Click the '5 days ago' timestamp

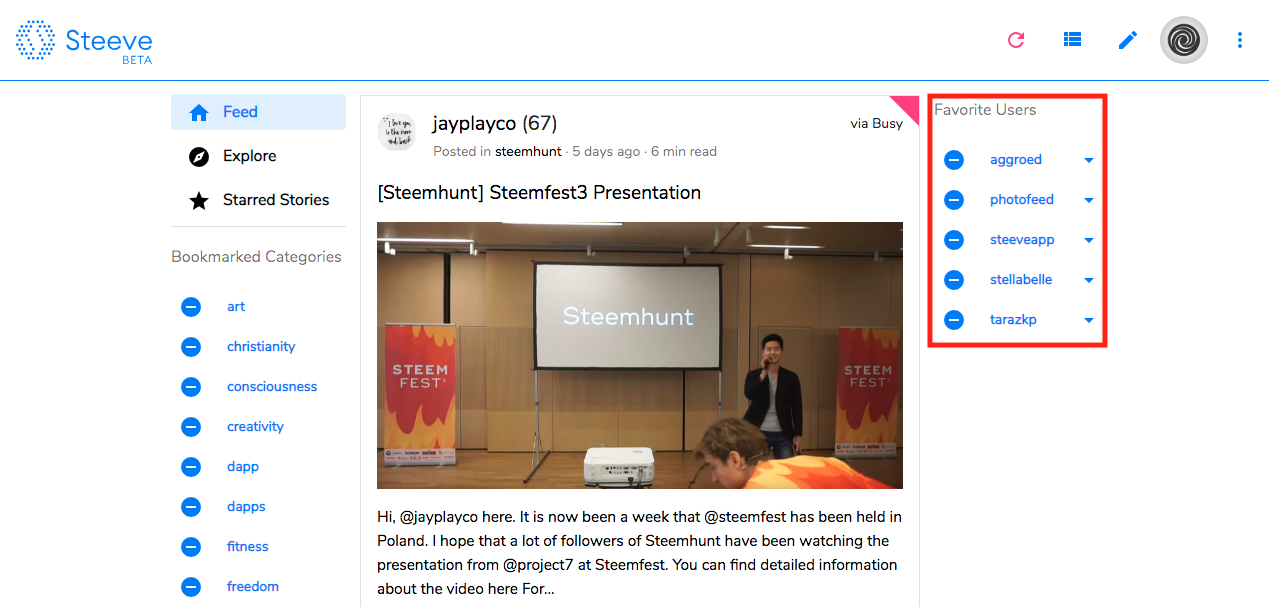tap(606, 152)
